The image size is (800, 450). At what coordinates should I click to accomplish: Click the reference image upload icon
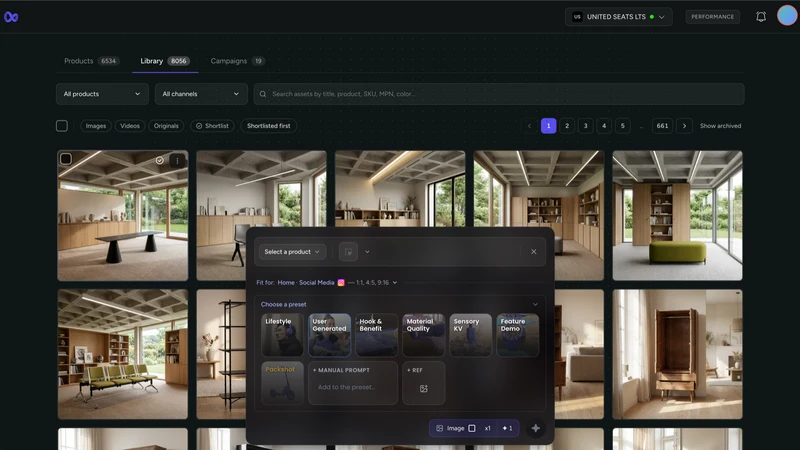pos(423,389)
